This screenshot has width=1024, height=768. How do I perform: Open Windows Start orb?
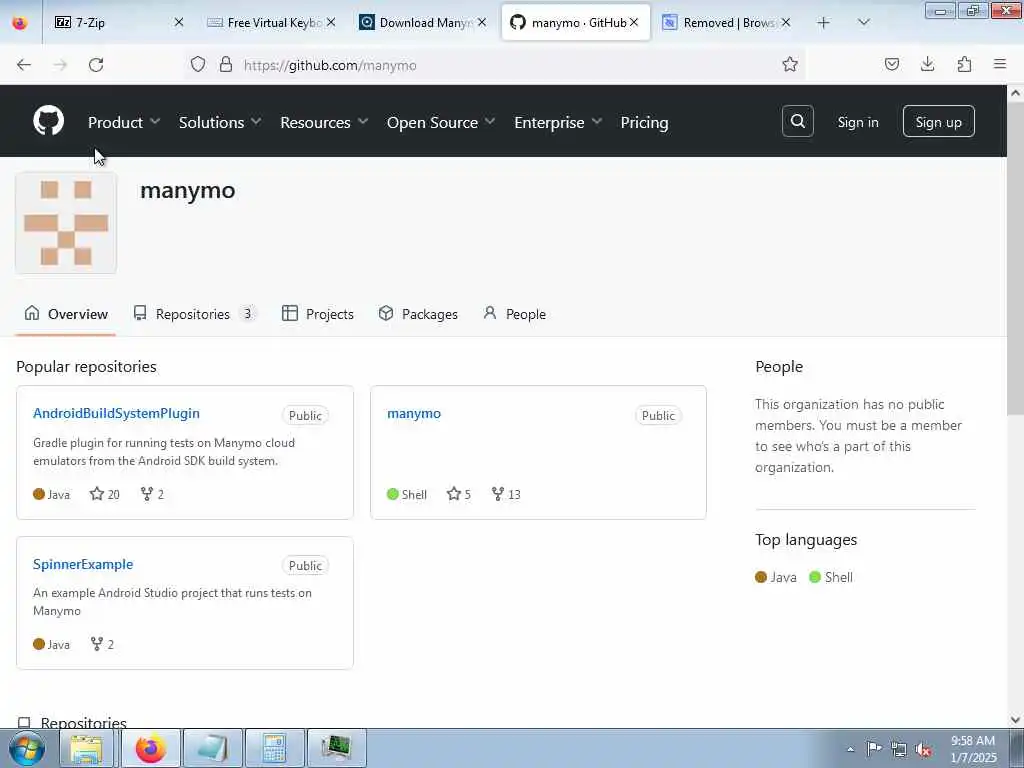tap(26, 748)
